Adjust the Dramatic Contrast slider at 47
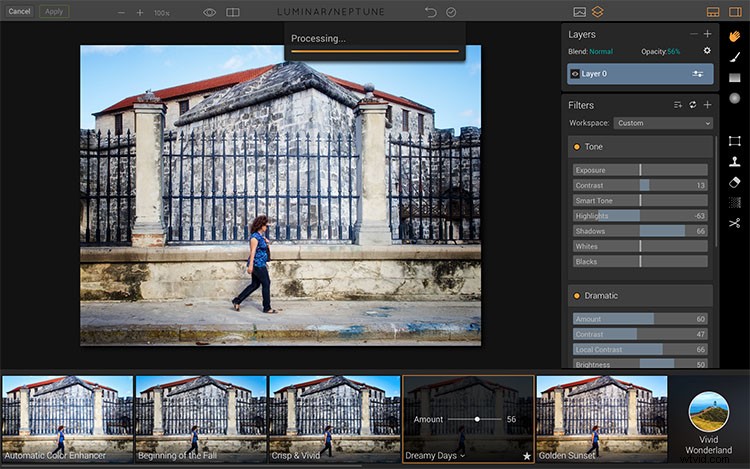The width and height of the screenshot is (750, 469). (x=640, y=334)
